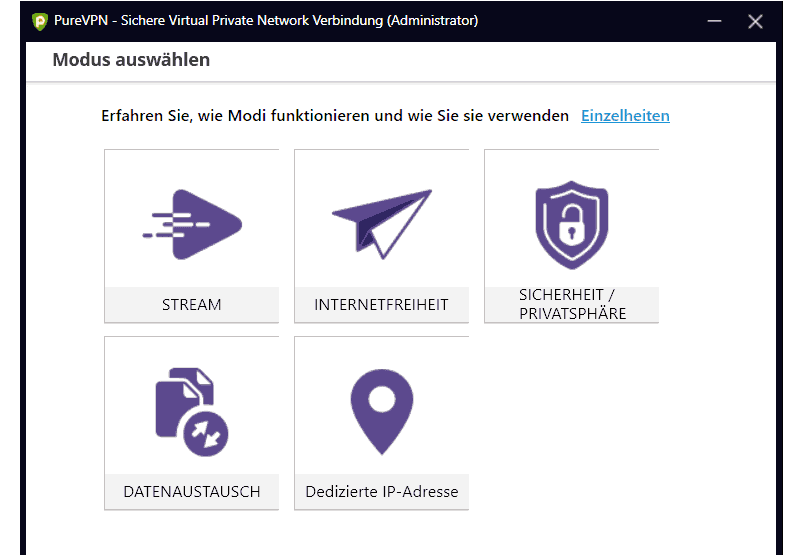Pick the SICHERHEIT / PRIVATSPHÄRE label
The image size is (800, 555).
pyautogui.click(x=572, y=304)
